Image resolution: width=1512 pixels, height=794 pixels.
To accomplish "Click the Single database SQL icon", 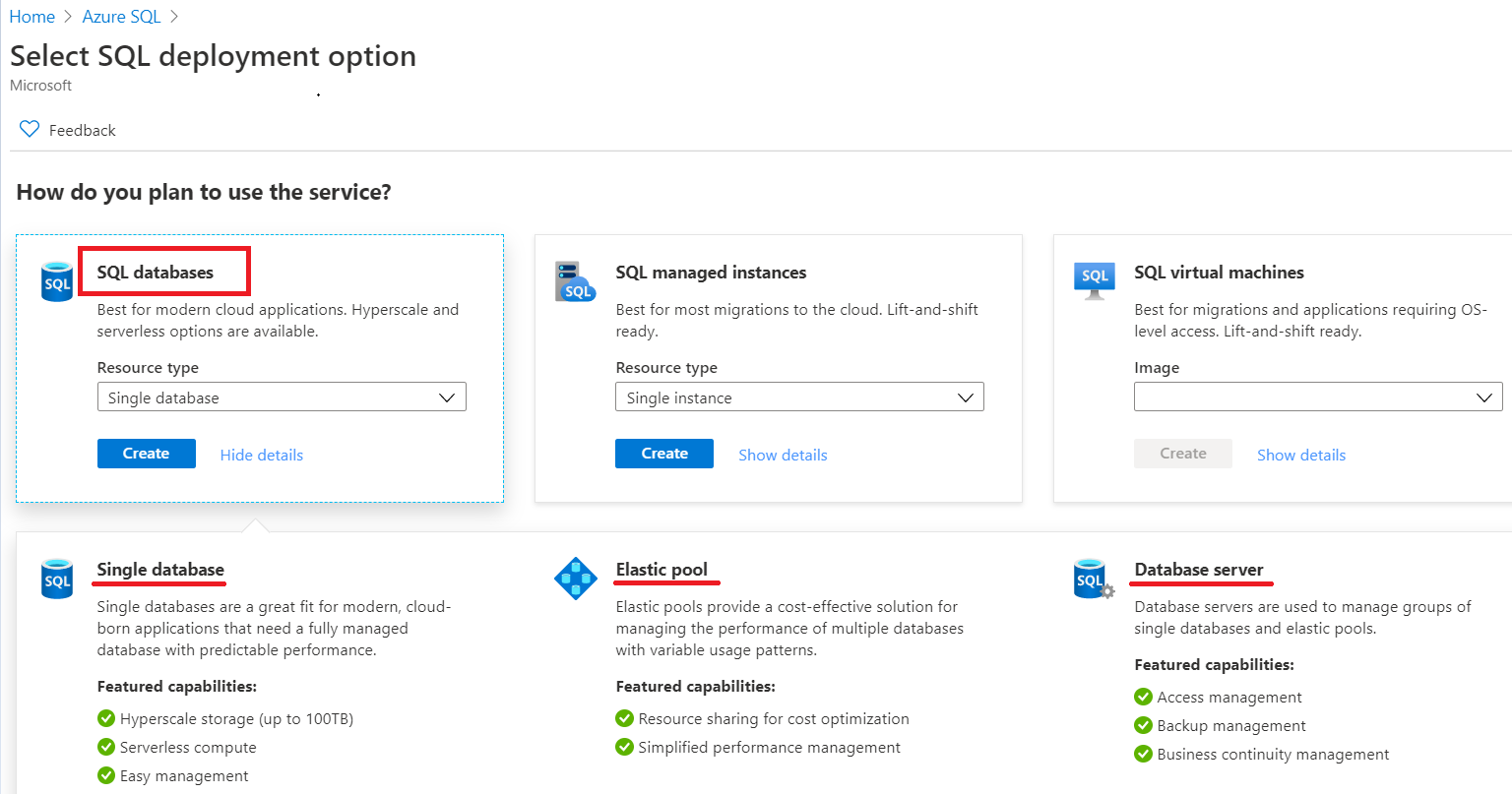I will 58,579.
